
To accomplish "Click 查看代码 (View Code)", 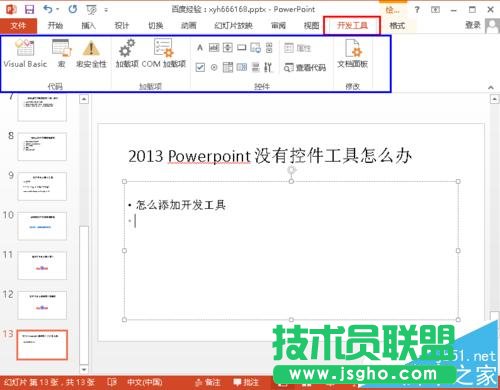I will (305, 68).
